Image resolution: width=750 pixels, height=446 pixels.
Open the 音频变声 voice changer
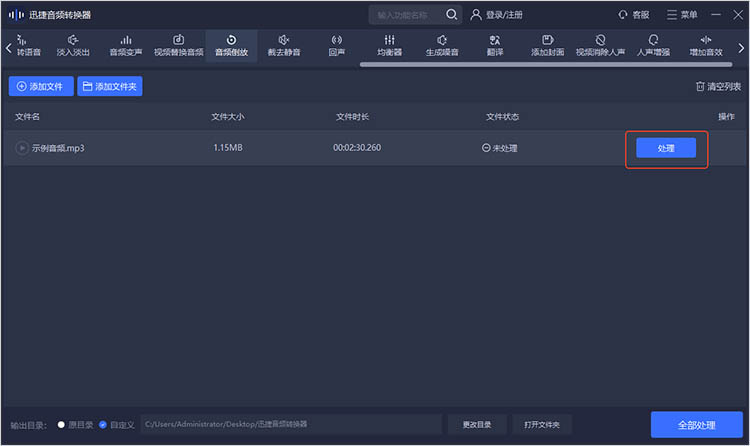[126, 46]
